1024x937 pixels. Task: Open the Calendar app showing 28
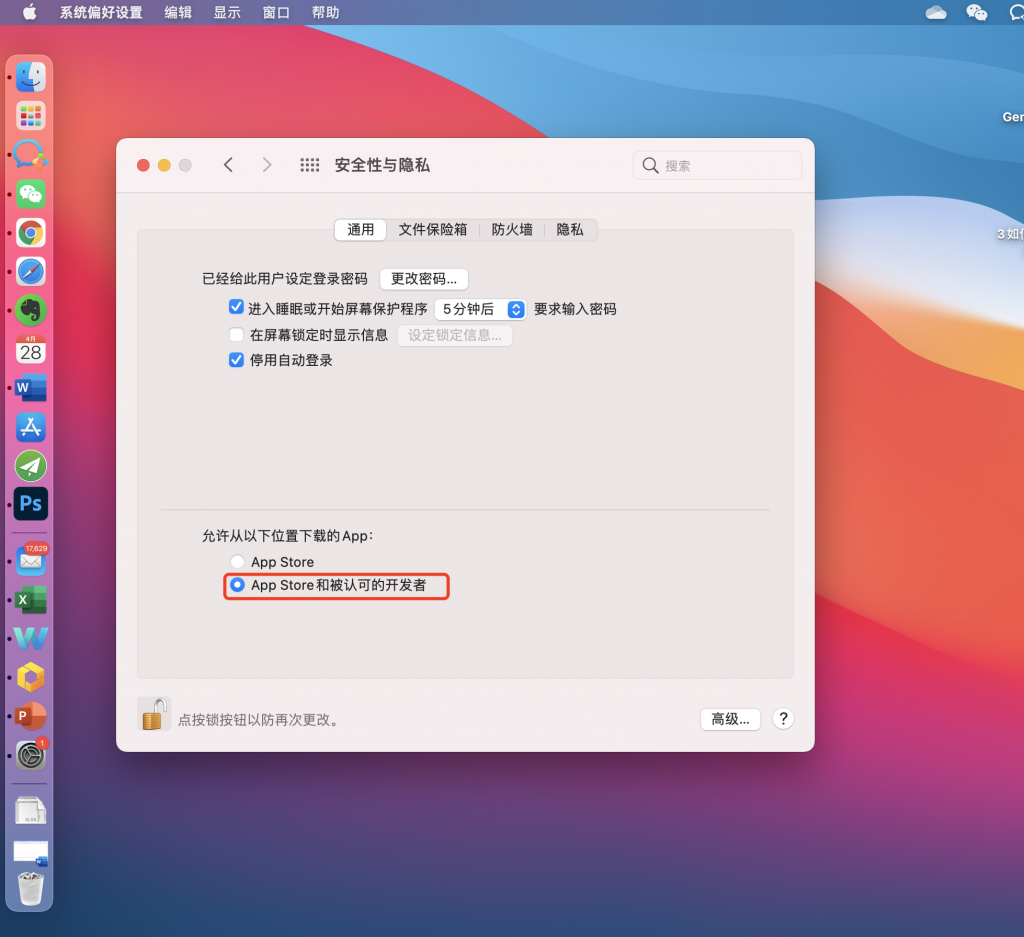coord(31,349)
